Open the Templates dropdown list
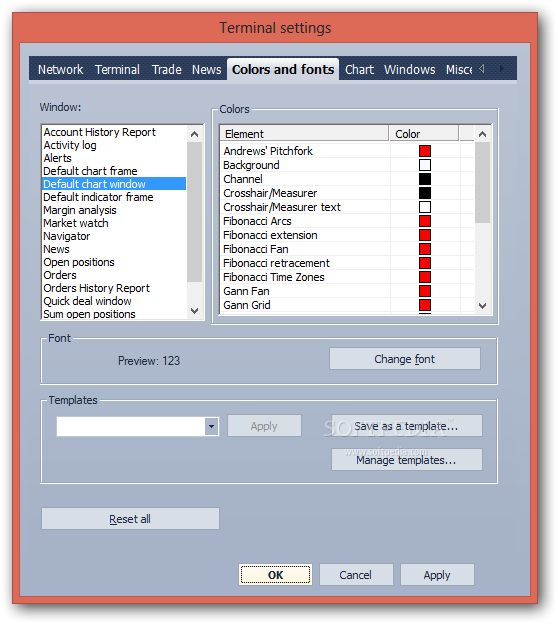 pos(211,426)
